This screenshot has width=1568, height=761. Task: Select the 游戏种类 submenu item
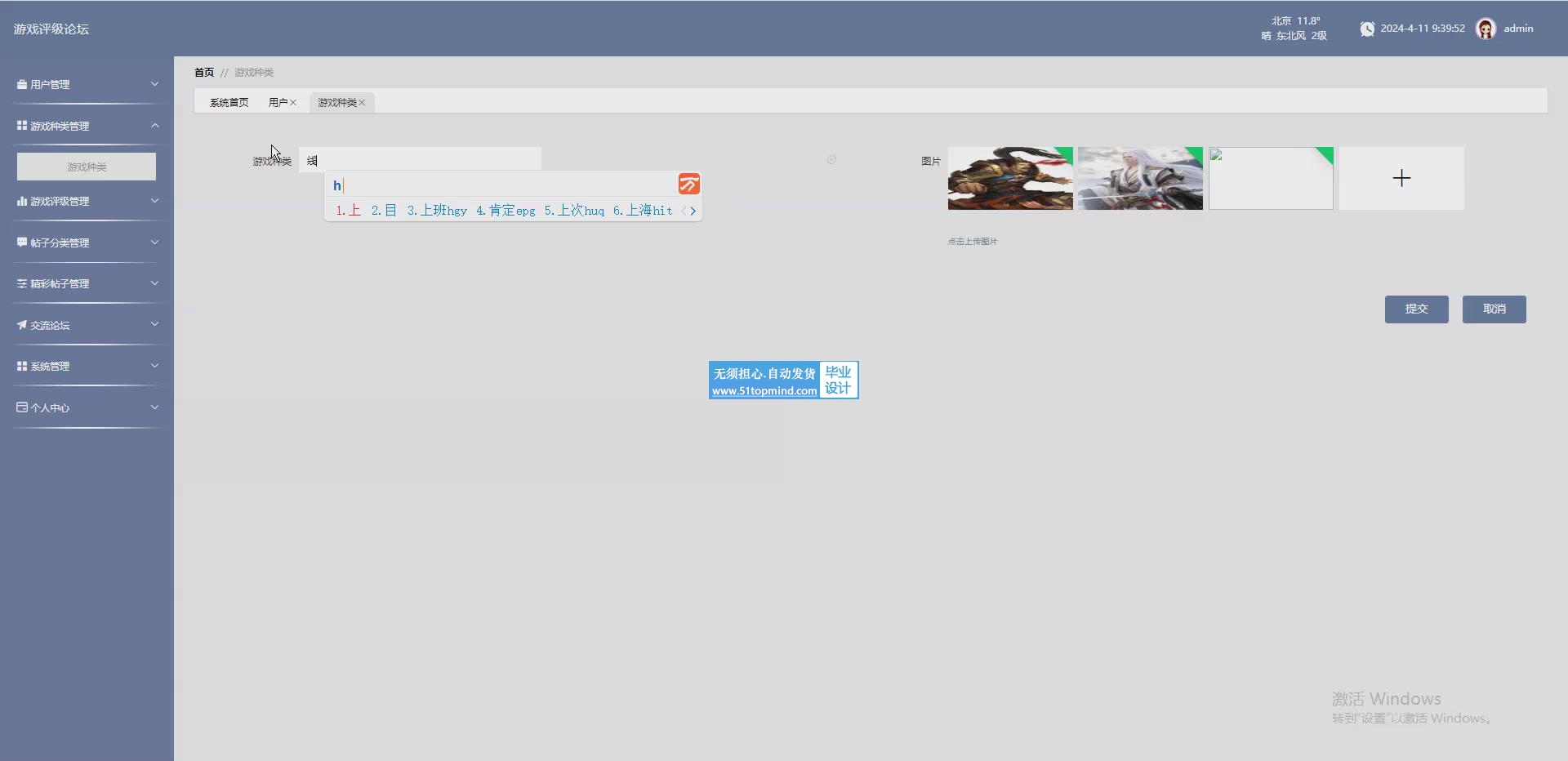[x=87, y=167]
